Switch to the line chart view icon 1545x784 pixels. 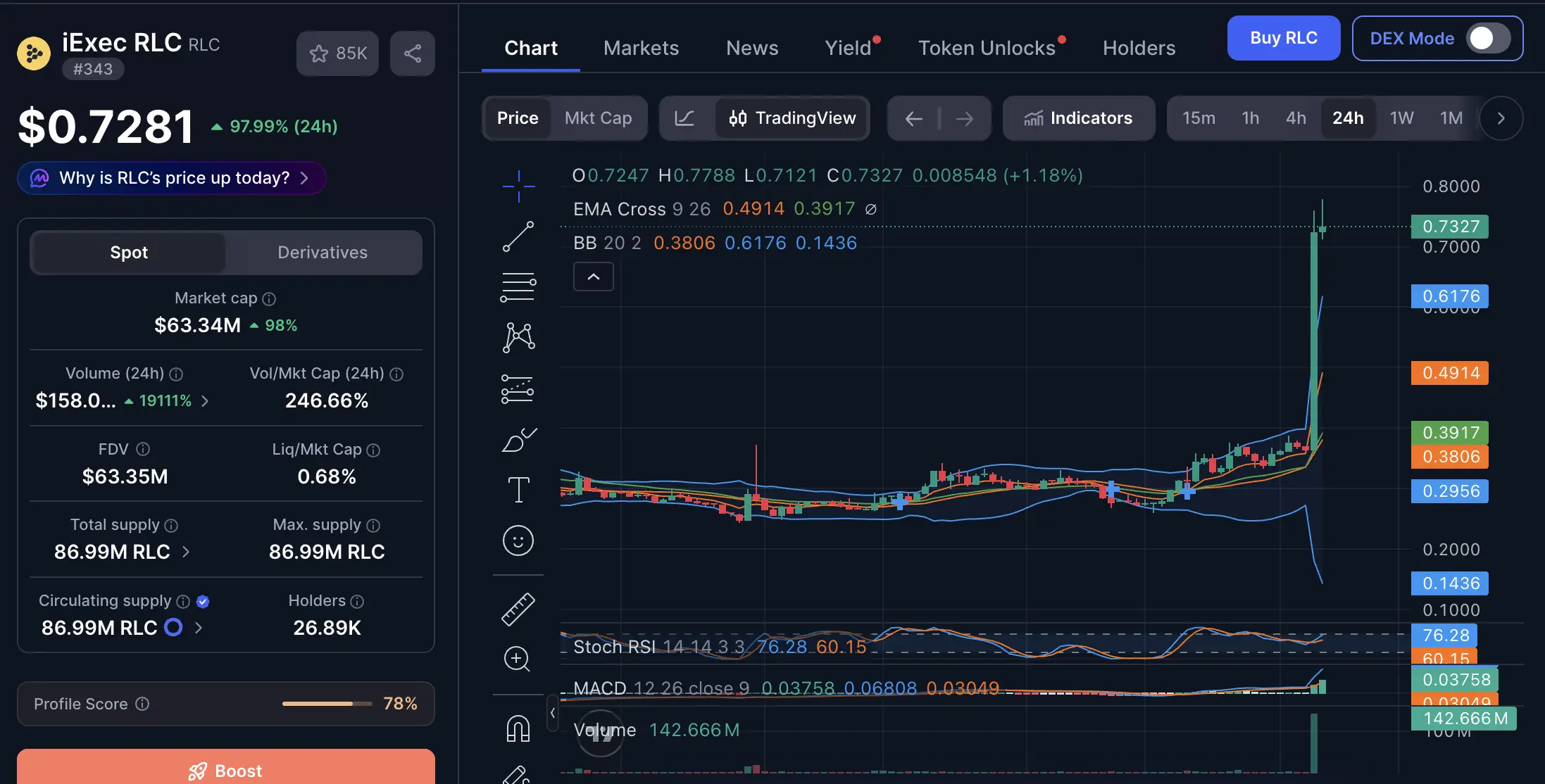[684, 118]
